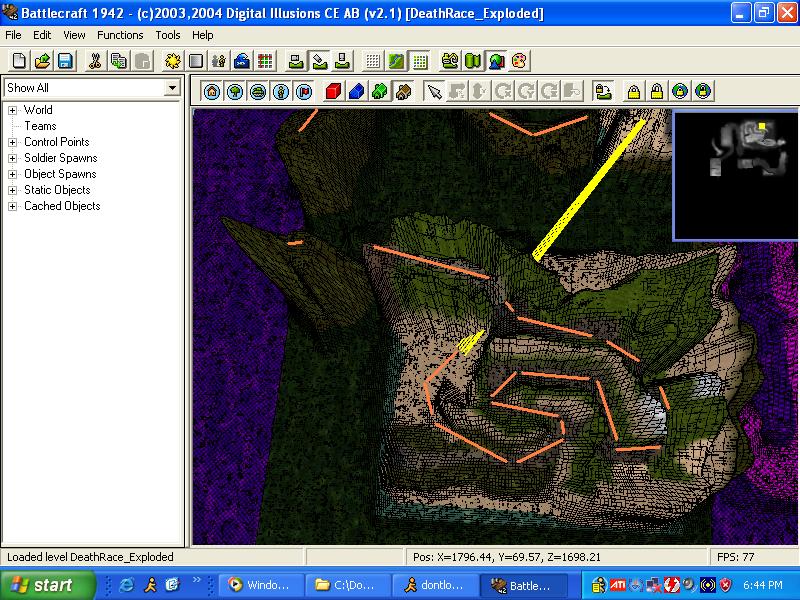Viewport: 800px width, 600px height.
Task: Toggle the leftmost plain padlock lock button
Action: (634, 92)
